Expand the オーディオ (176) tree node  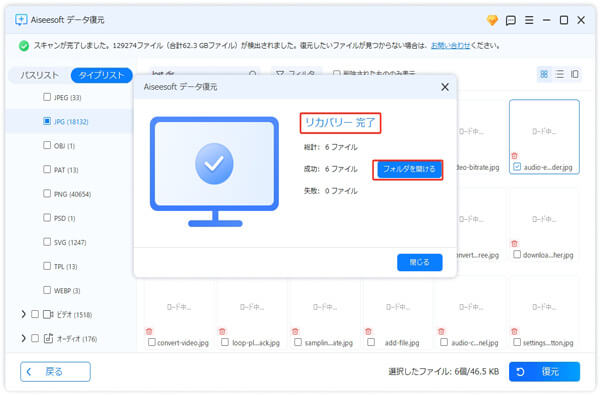click(x=23, y=338)
